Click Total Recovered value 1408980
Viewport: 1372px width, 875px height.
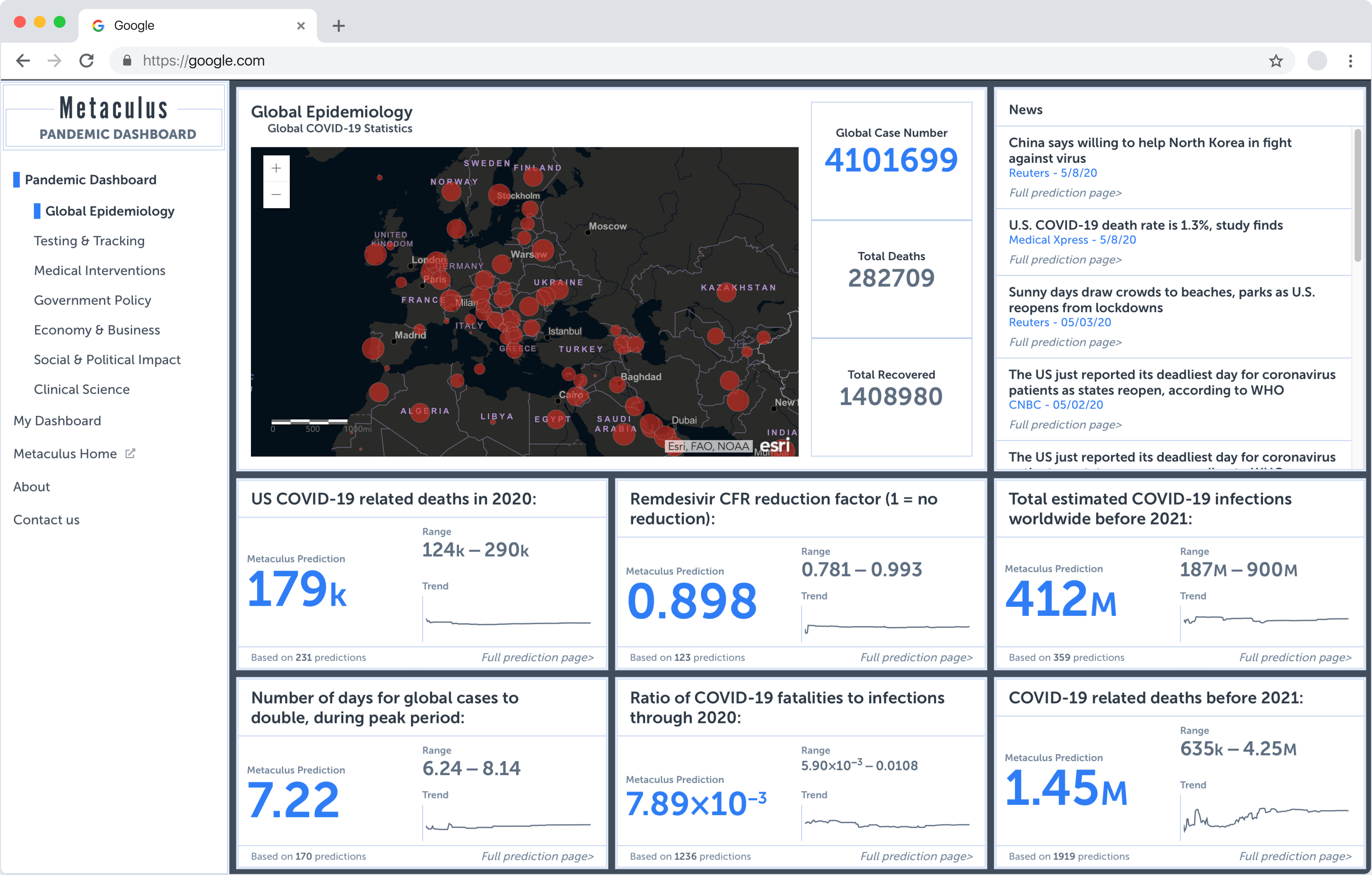click(891, 397)
